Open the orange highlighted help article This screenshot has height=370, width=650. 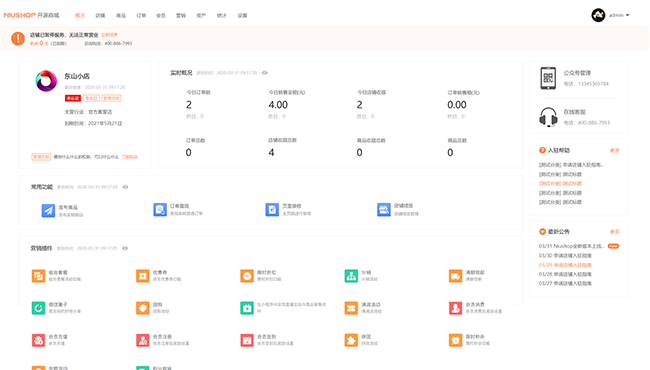[560, 184]
